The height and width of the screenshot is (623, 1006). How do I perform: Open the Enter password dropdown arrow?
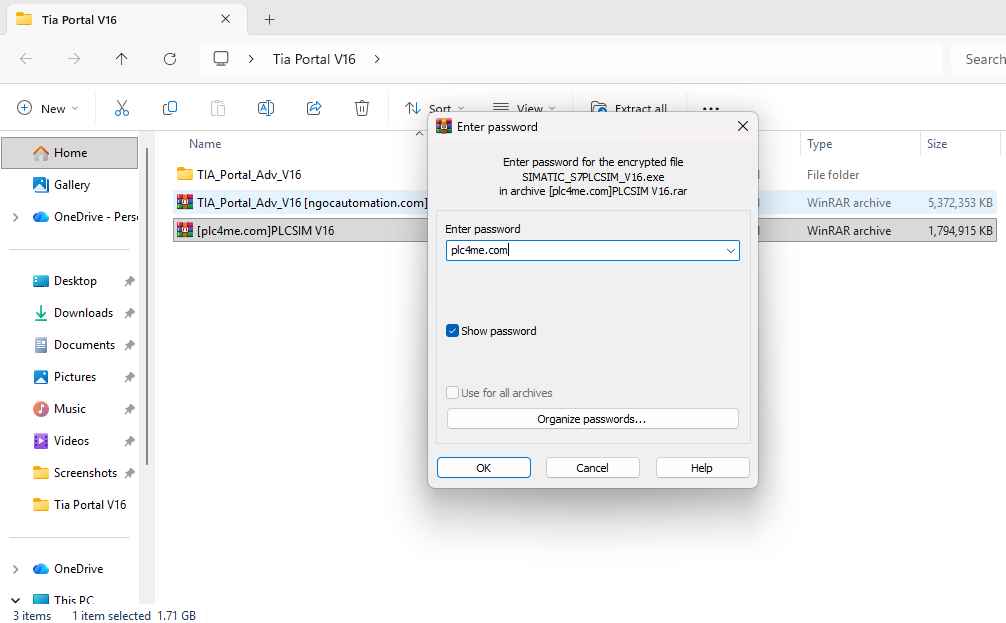730,251
